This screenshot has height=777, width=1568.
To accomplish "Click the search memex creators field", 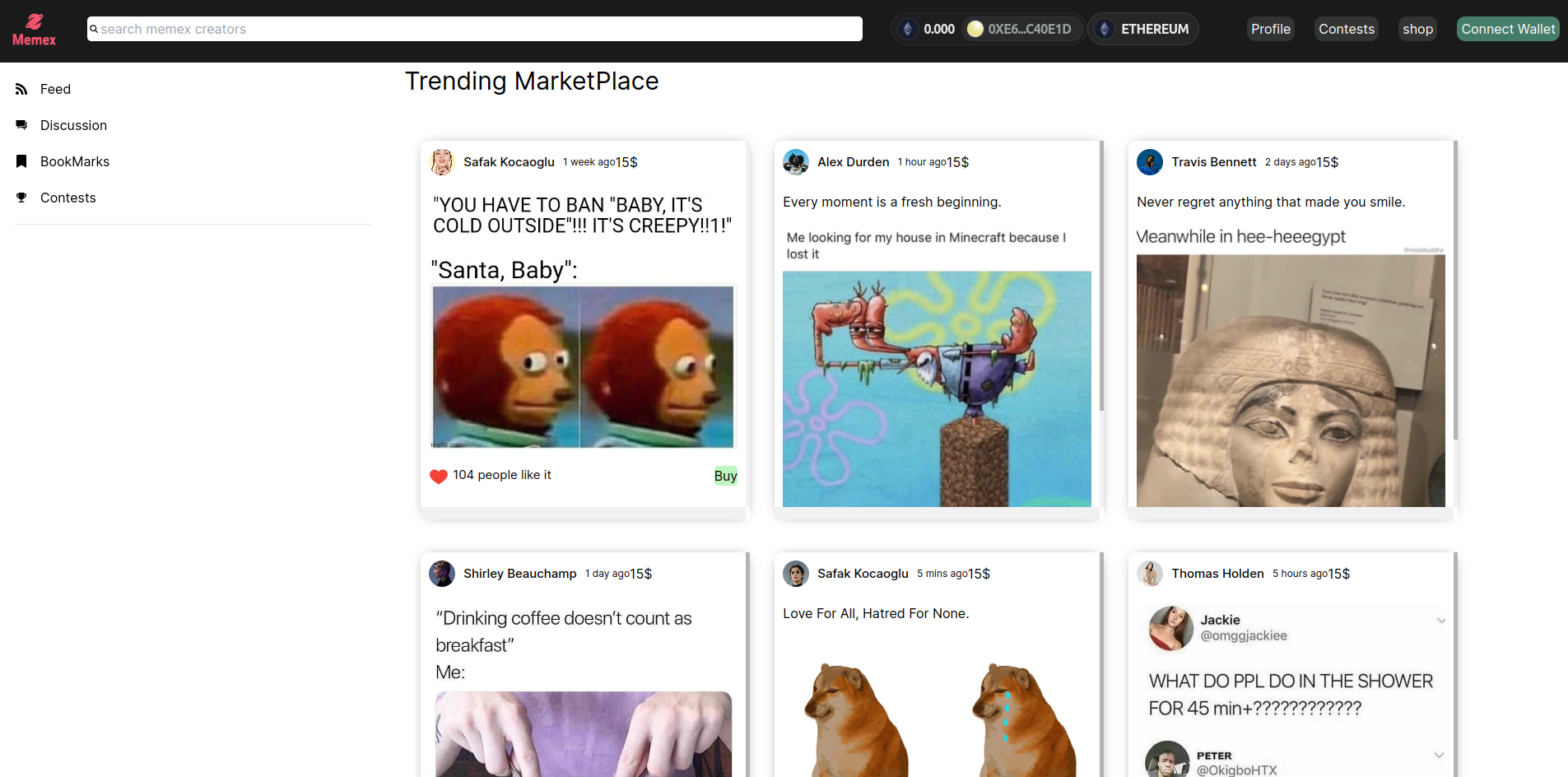I will (x=474, y=29).
